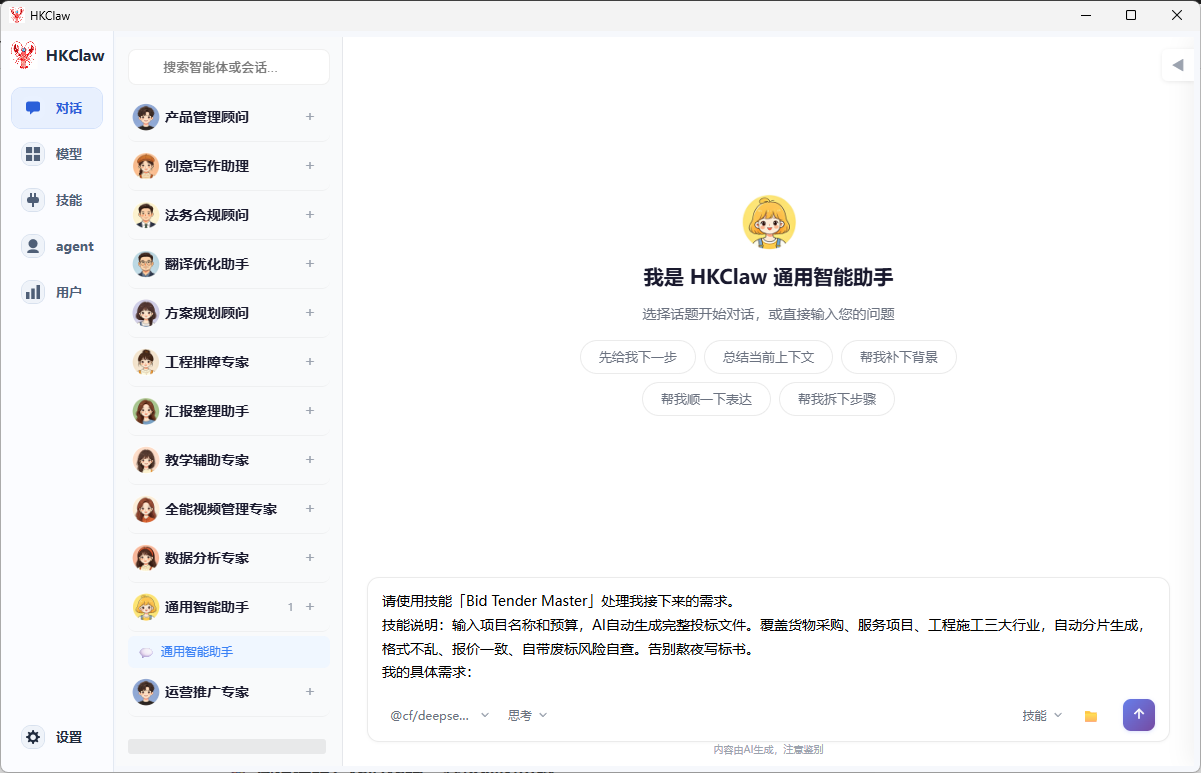Screen dimensions: 1201x773
Task: Add a new chat for 汇报整理助手
Action: pyautogui.click(x=310, y=411)
